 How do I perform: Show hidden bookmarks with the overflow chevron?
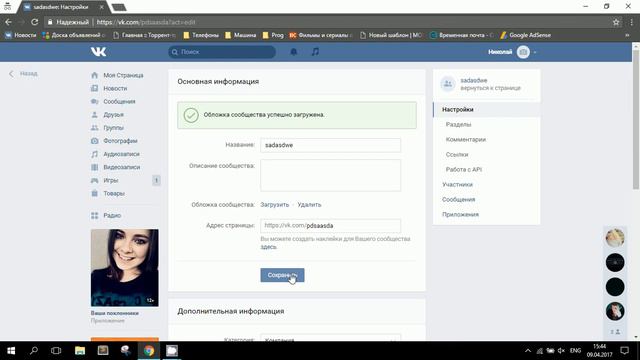click(x=627, y=35)
